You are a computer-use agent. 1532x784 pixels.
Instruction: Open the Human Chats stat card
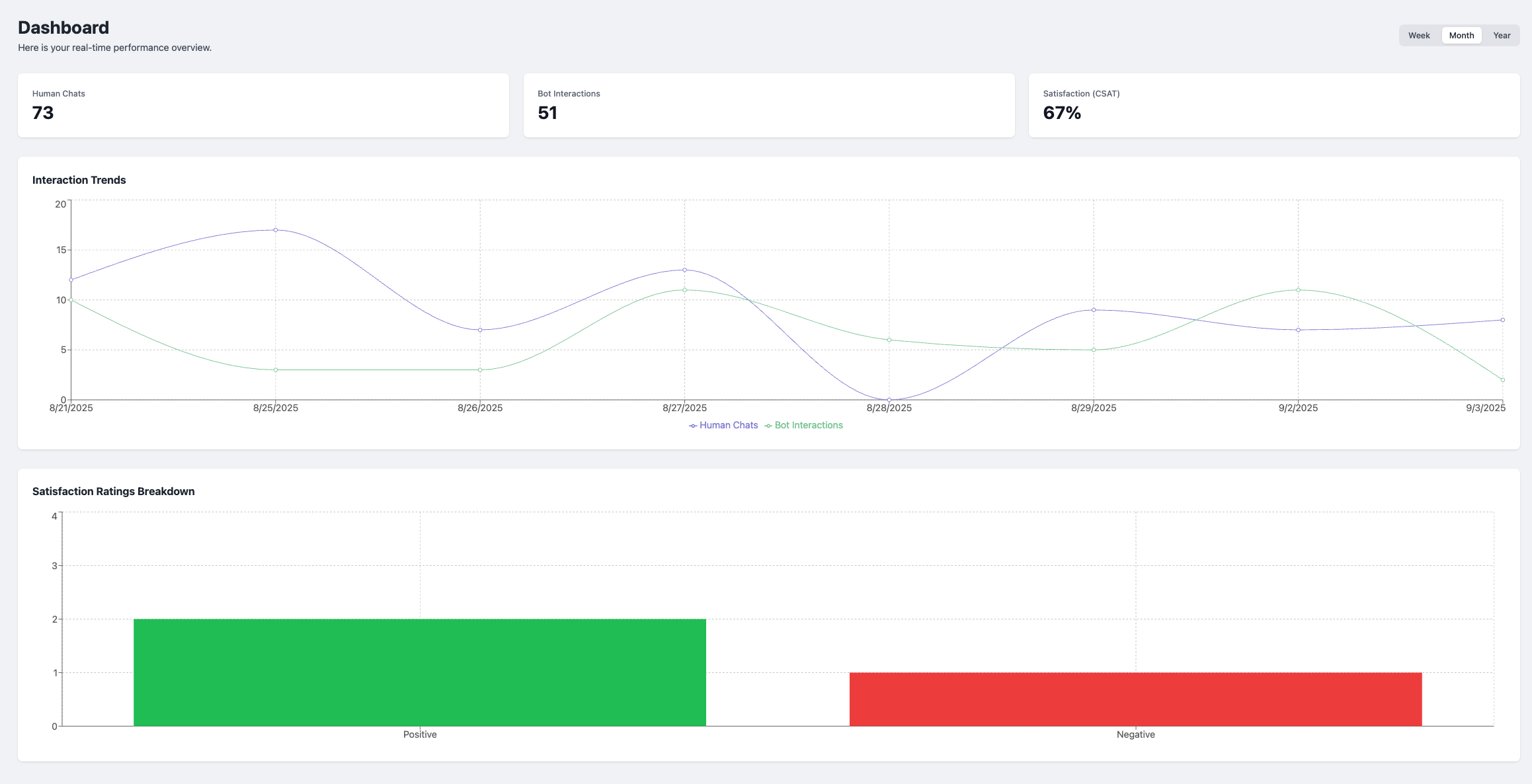[263, 105]
